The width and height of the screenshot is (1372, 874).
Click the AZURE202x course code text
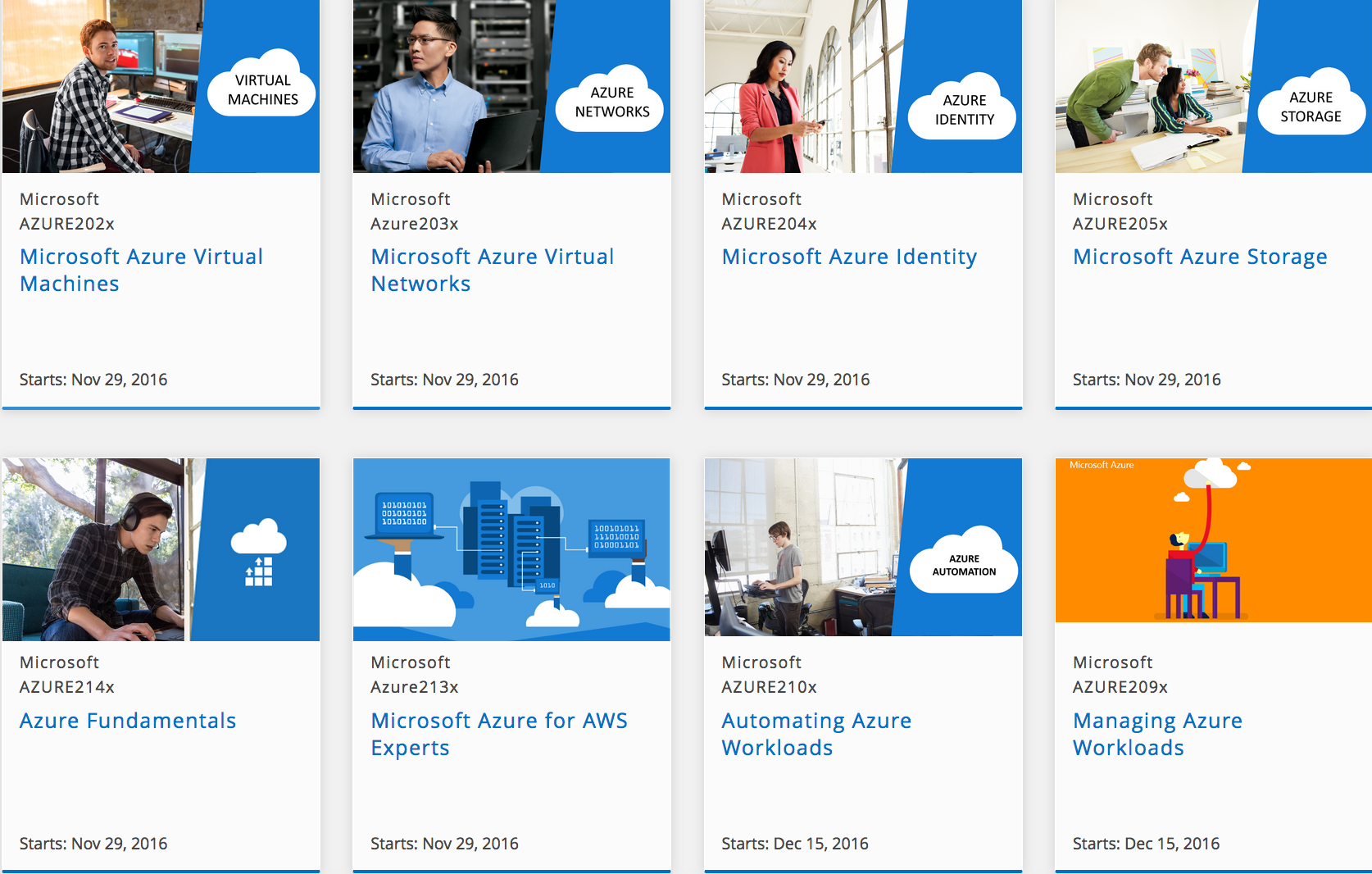67,224
